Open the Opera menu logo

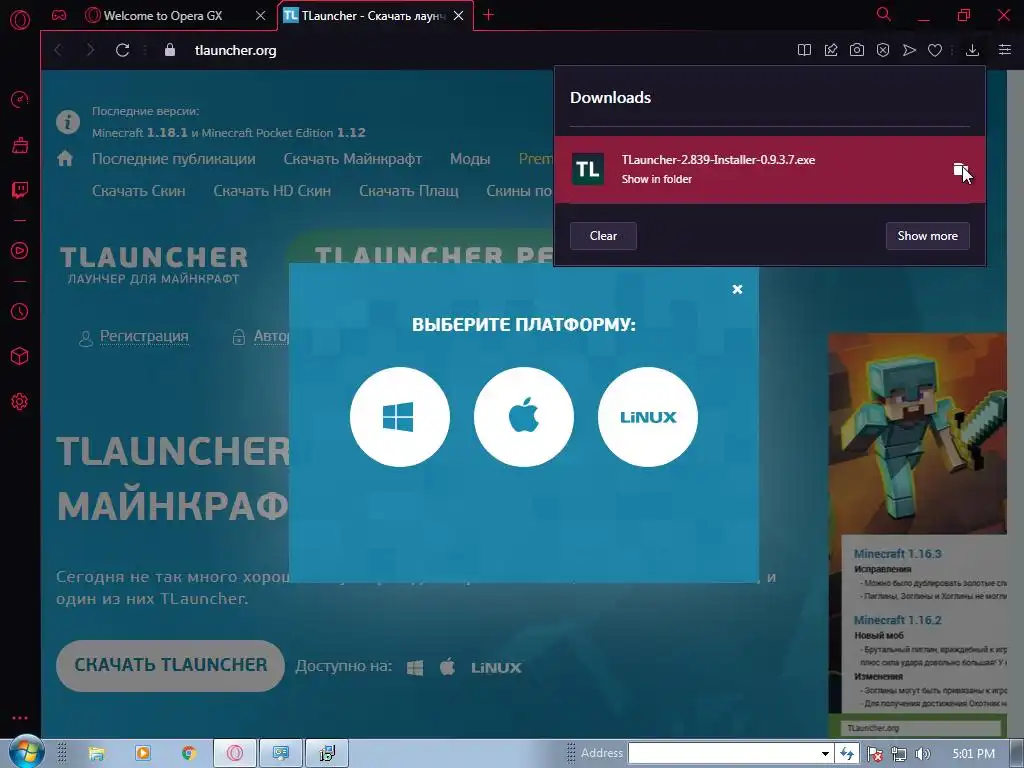coord(20,20)
